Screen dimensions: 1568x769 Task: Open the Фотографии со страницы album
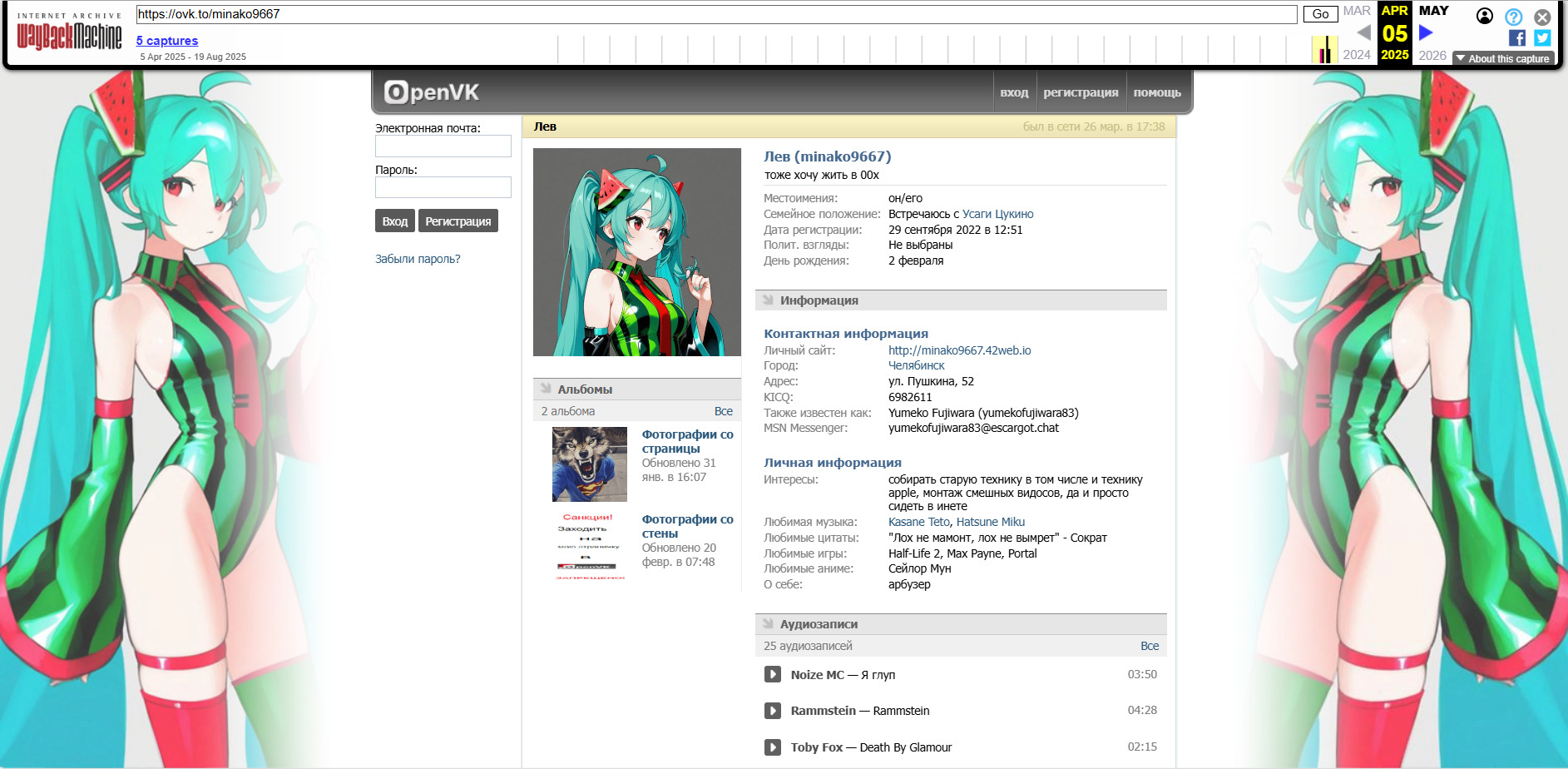coord(688,441)
